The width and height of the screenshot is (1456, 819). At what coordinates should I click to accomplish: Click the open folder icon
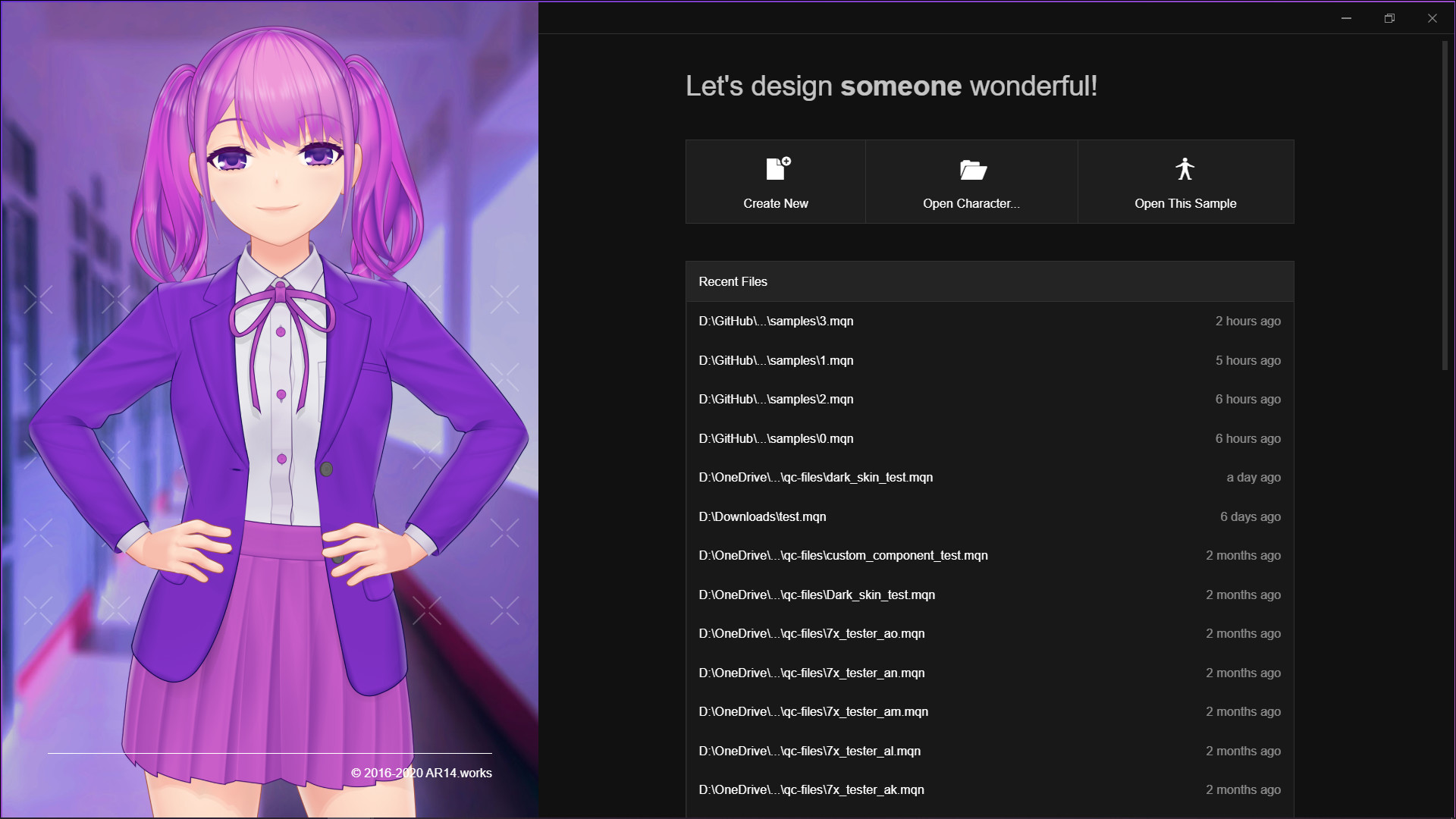[972, 169]
